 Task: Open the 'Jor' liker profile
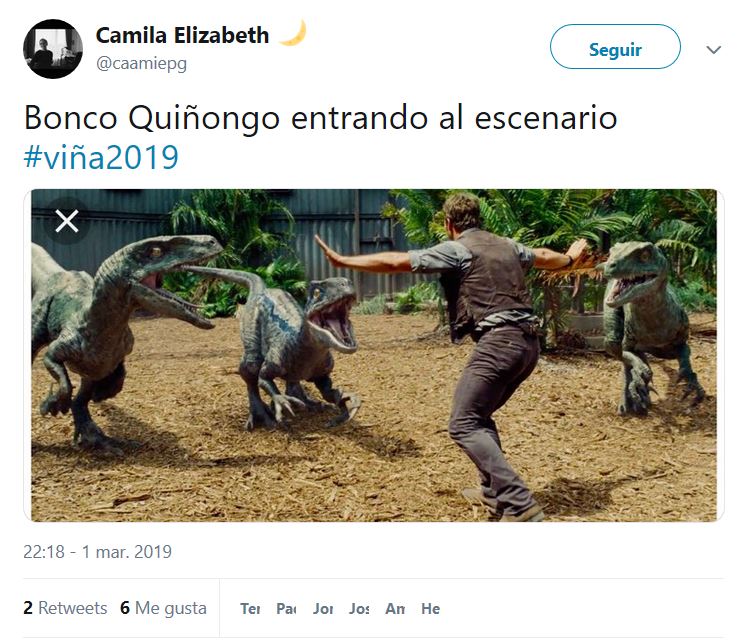(x=323, y=609)
